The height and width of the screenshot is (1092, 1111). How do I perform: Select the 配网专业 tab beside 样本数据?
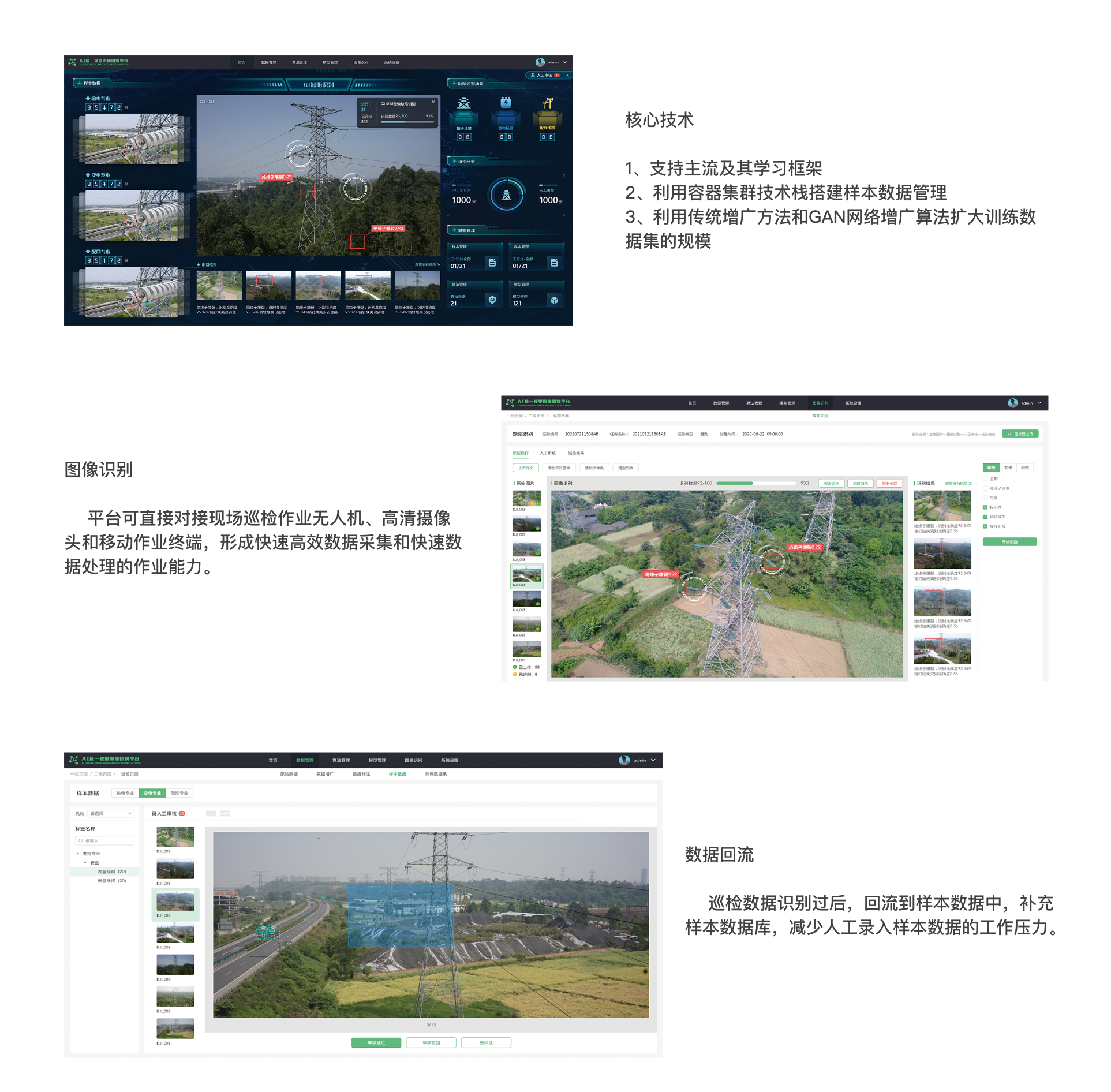(x=179, y=793)
